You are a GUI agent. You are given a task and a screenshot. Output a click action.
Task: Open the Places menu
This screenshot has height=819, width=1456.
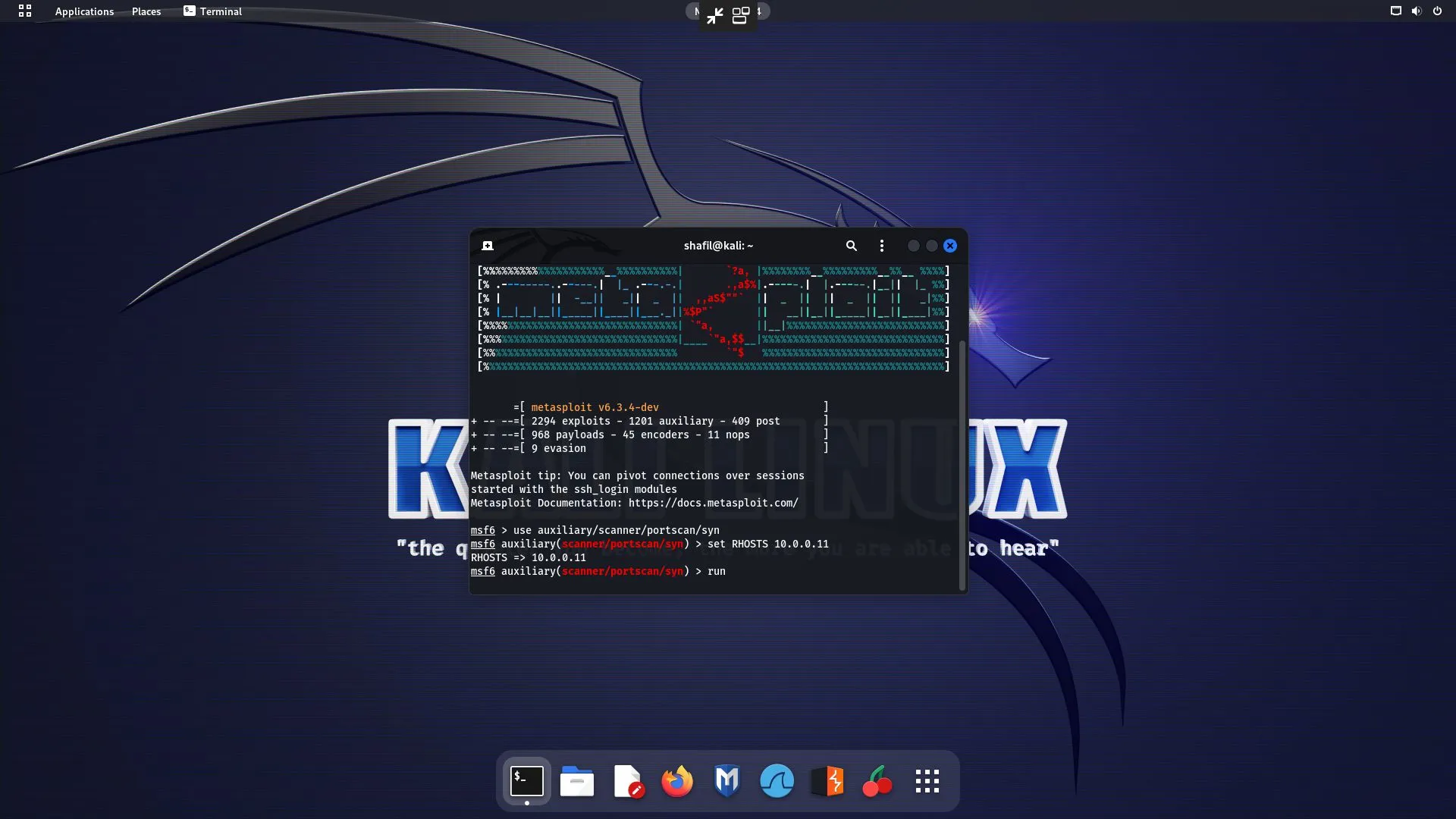[146, 11]
